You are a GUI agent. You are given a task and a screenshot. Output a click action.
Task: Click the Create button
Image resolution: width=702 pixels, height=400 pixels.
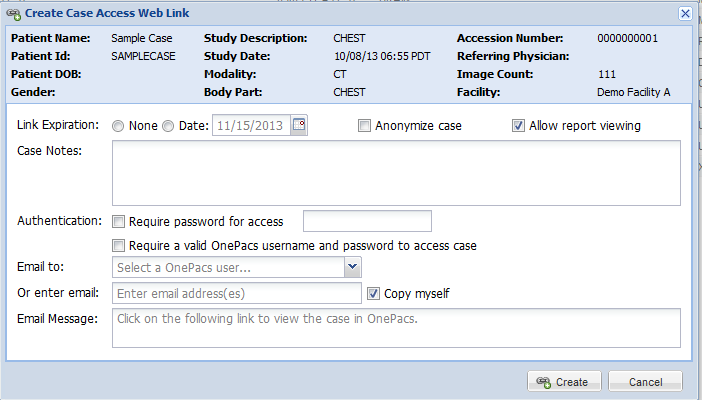564,382
